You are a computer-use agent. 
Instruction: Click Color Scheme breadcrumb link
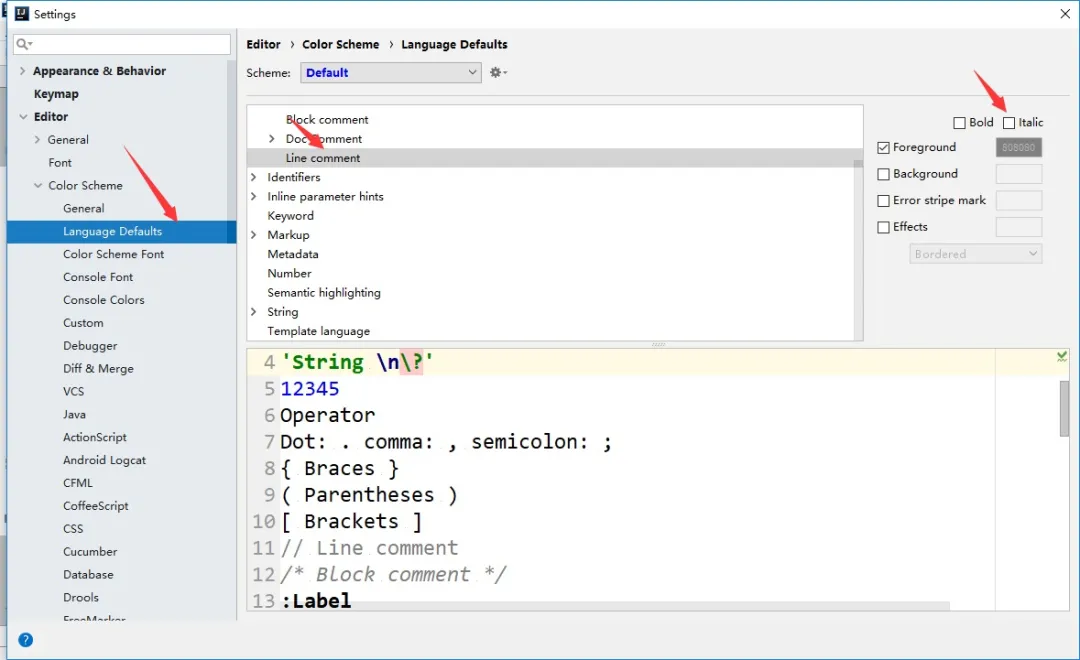[x=340, y=45]
